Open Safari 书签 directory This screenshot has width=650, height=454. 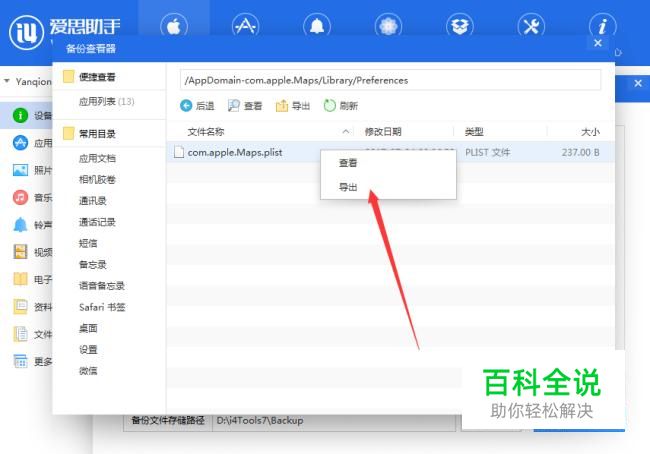pos(102,307)
